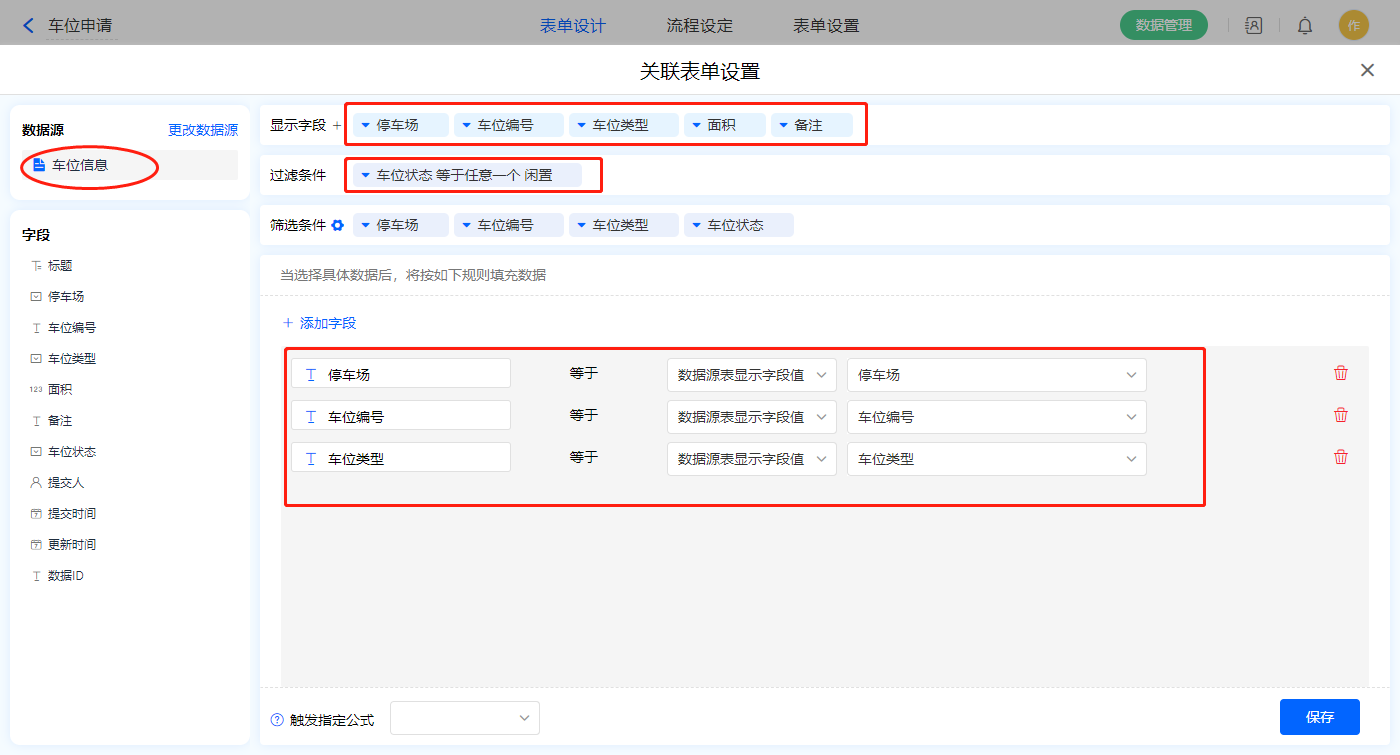Click the 更改数据源 link
Screen dimensions: 1400x755
click(x=203, y=130)
